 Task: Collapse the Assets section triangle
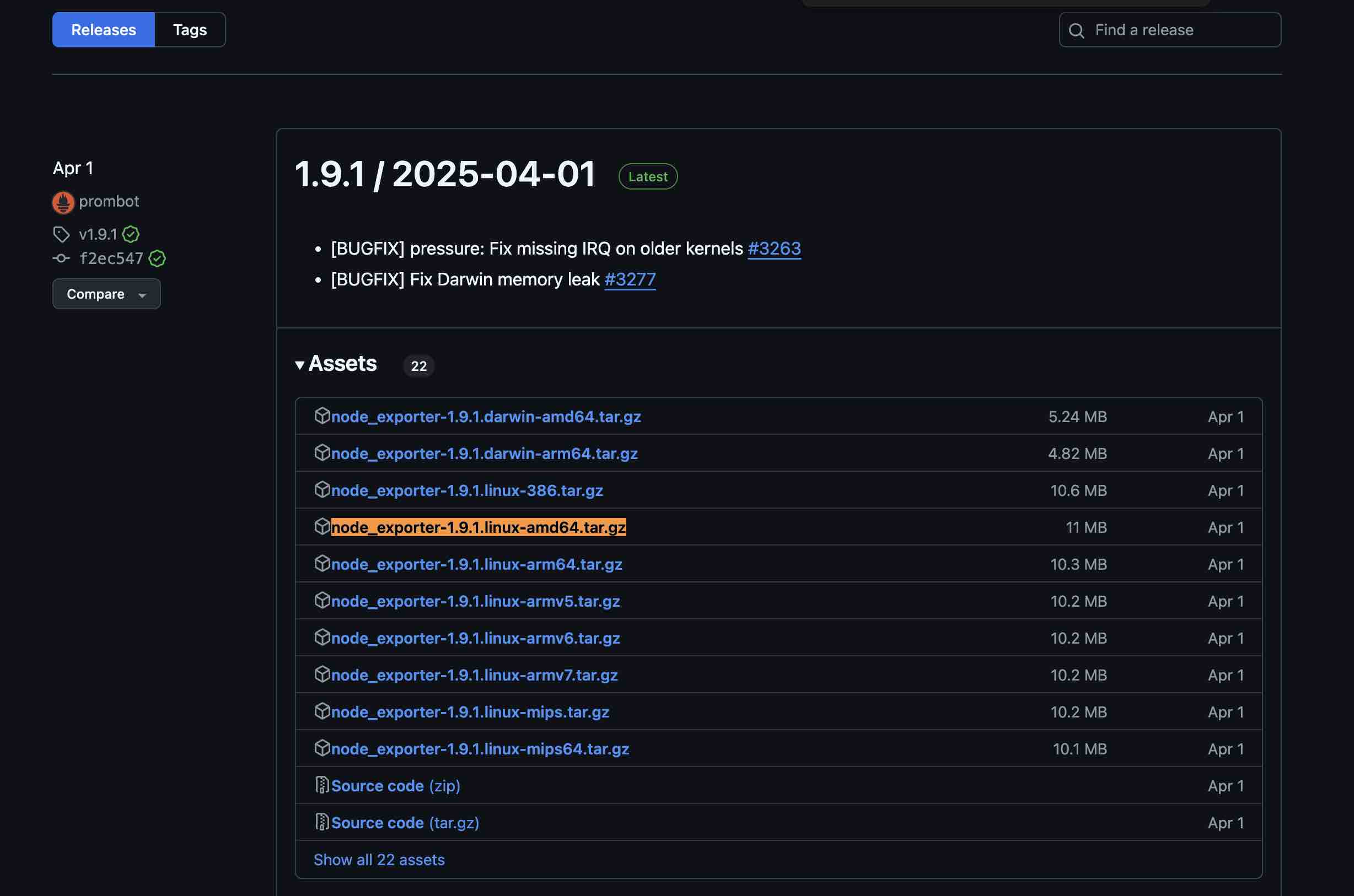click(299, 365)
